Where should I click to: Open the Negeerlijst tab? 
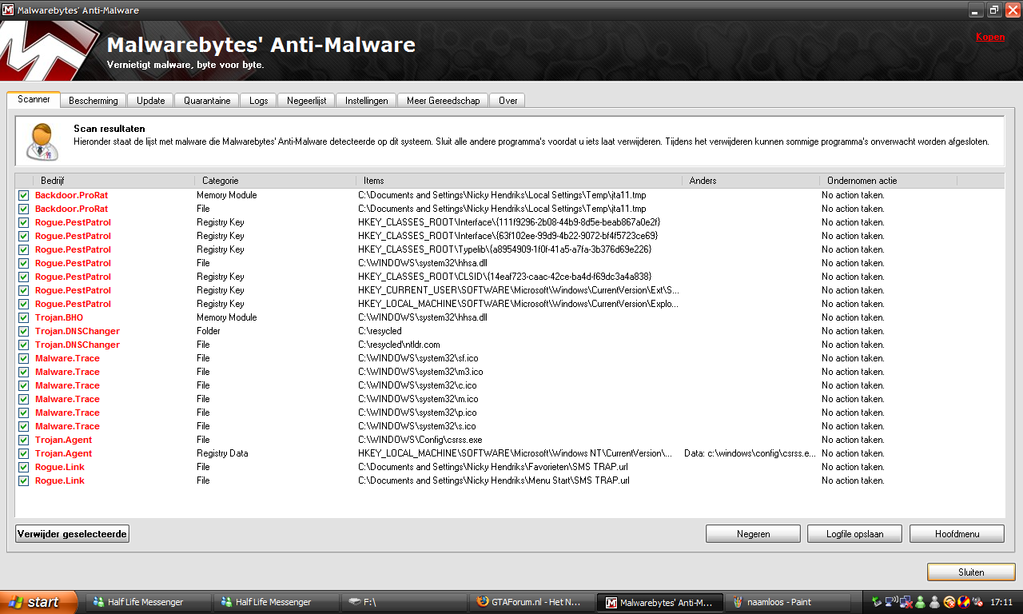coord(307,100)
